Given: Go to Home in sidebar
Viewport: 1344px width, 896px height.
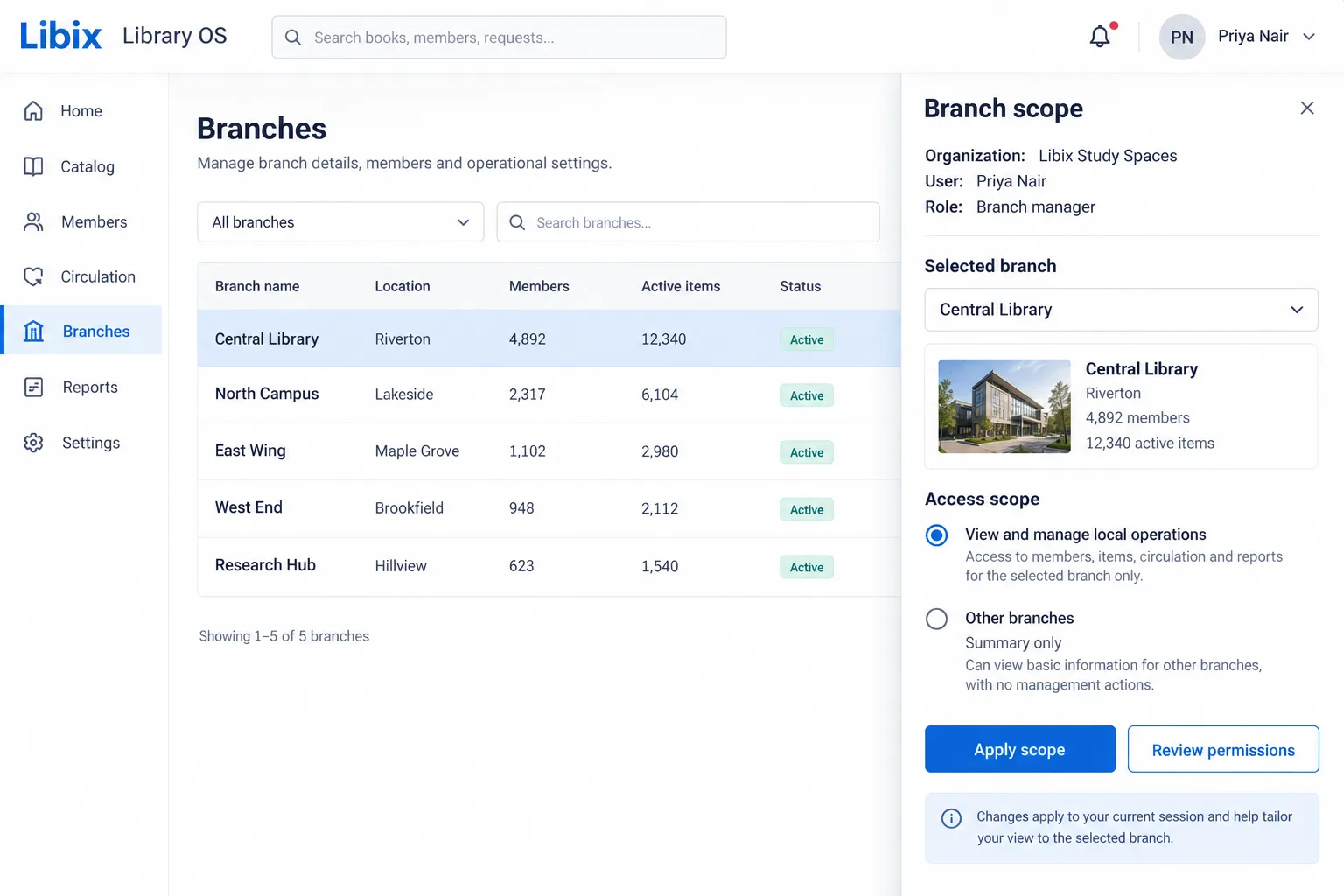Looking at the screenshot, I should 81,111.
